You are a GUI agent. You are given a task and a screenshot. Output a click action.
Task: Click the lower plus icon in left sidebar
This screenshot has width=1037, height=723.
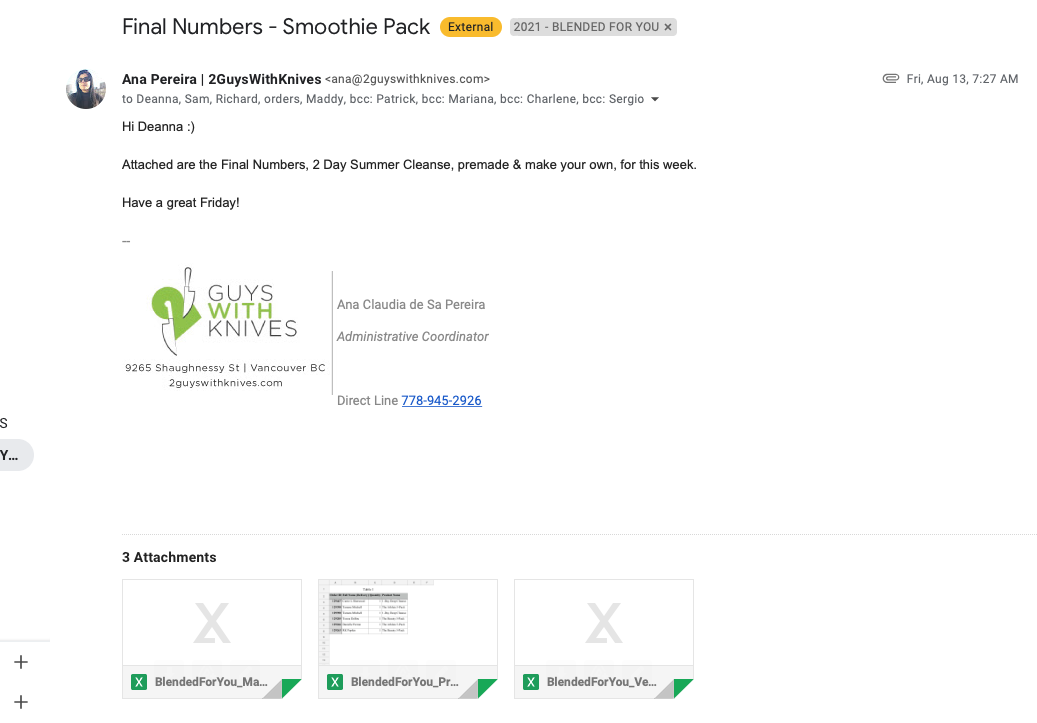(21, 702)
